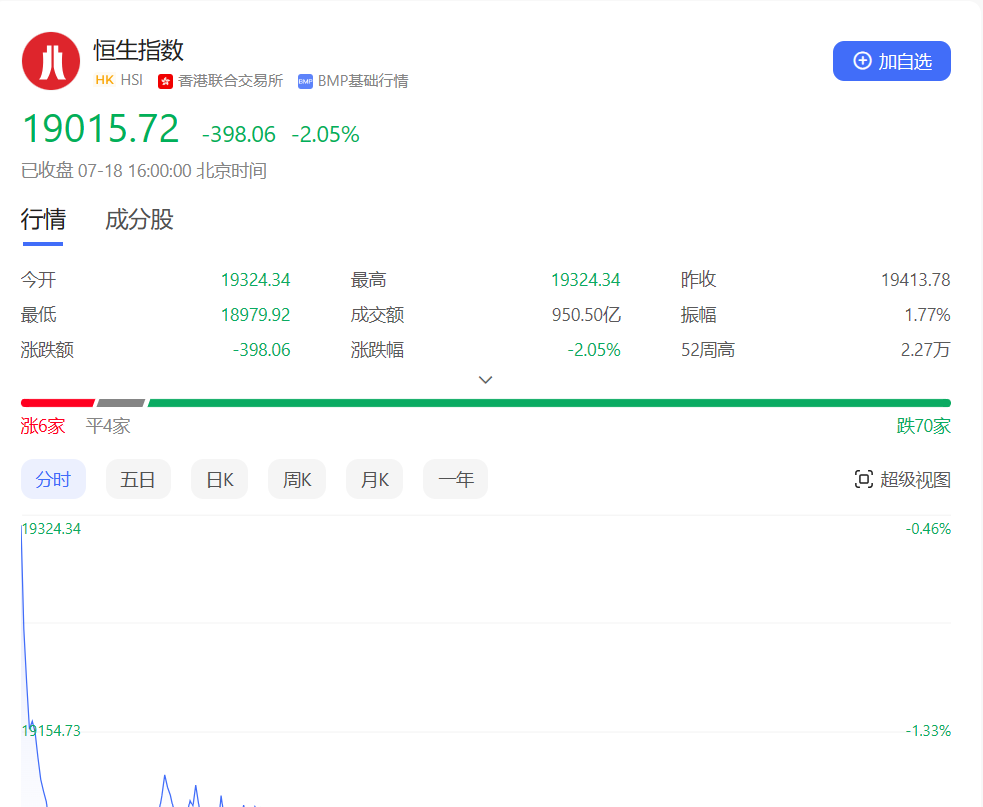Click the red rising stocks bar segment

pyautogui.click(x=58, y=403)
